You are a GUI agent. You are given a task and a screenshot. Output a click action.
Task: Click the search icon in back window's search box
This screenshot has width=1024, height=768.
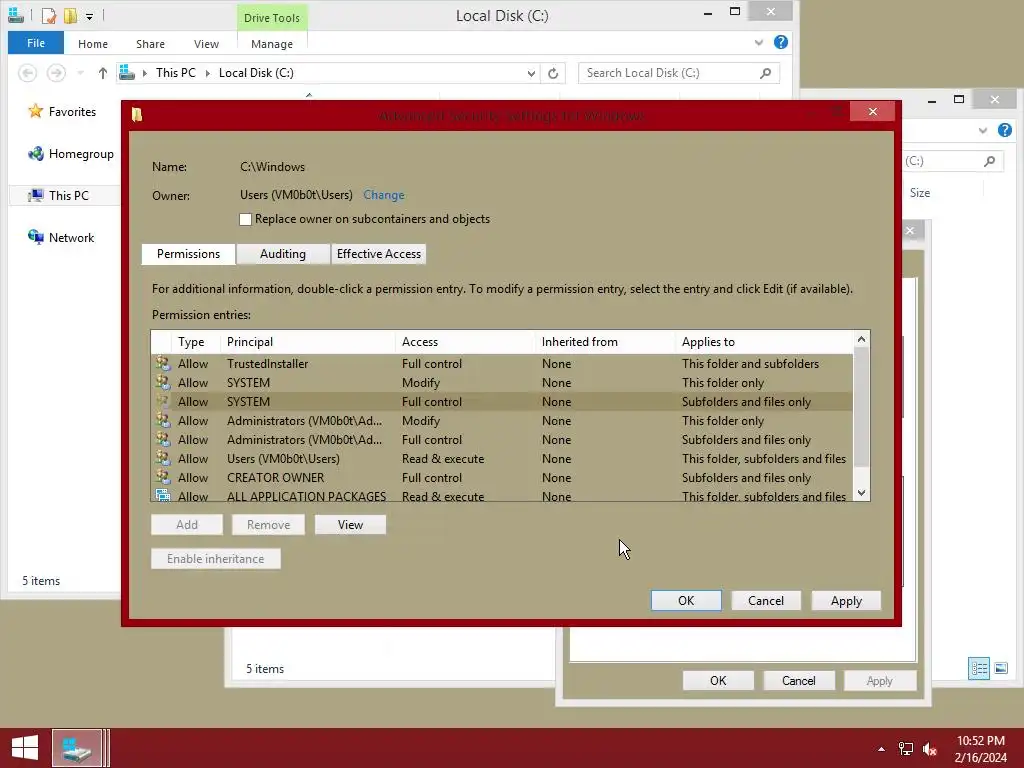point(989,161)
